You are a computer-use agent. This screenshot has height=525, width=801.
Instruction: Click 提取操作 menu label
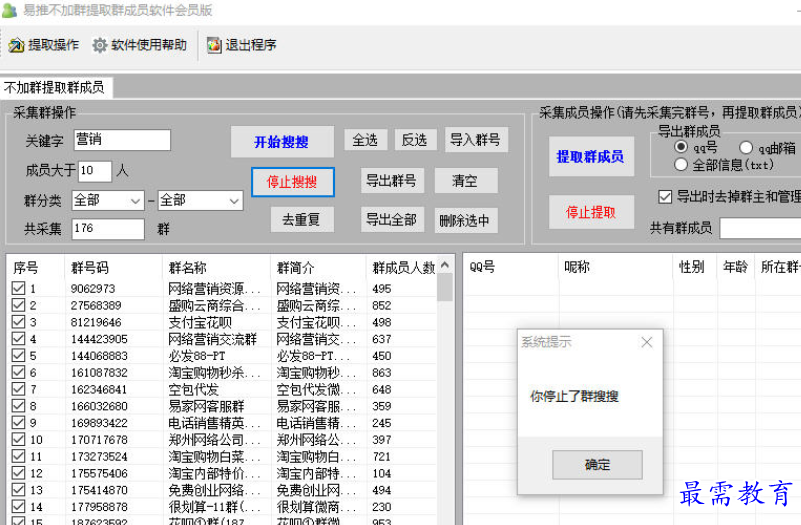[53, 45]
